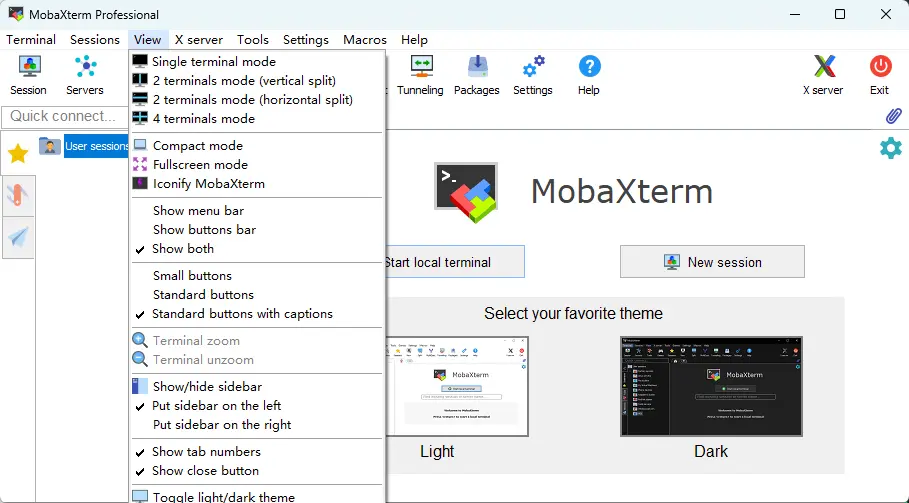Image resolution: width=909 pixels, height=503 pixels.
Task: Focus the Quick connect field
Action: [65, 116]
